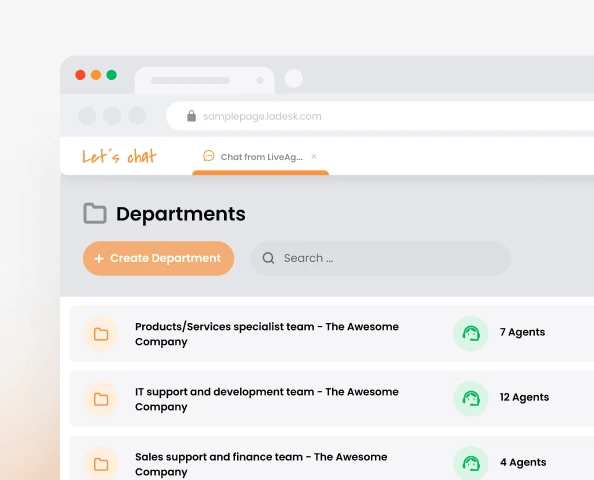This screenshot has width=594, height=480.
Task: Click the Departments folder icon in header
Action: pyautogui.click(x=95, y=213)
